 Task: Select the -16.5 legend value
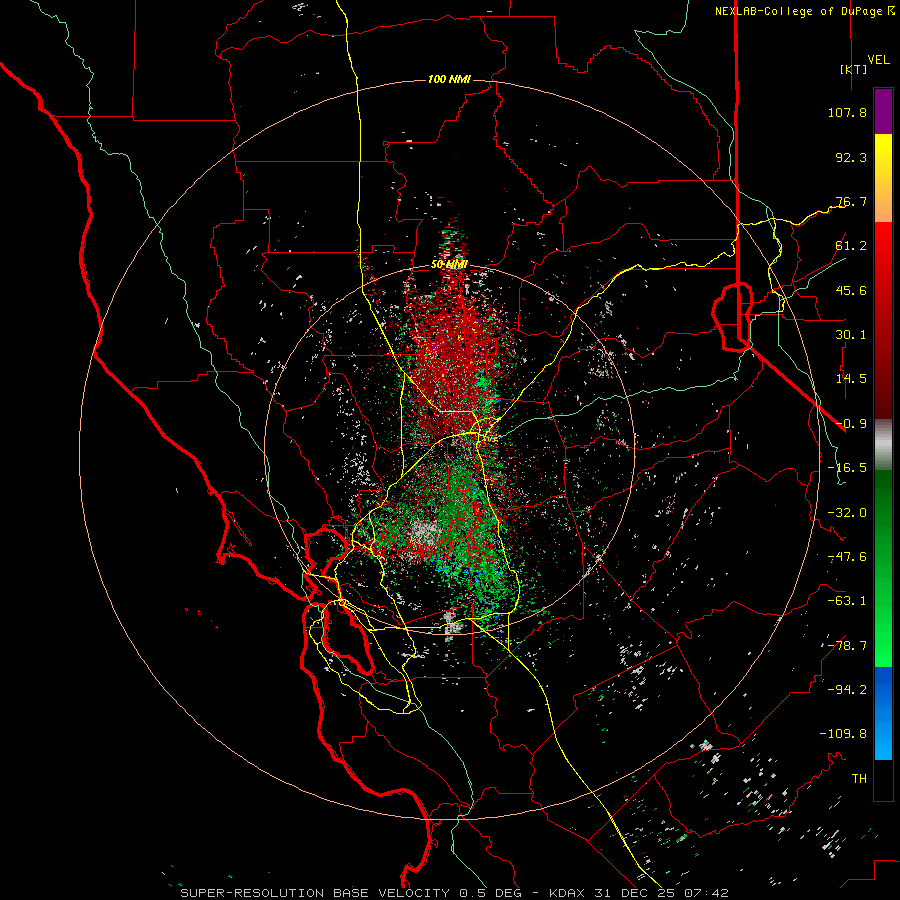847,468
